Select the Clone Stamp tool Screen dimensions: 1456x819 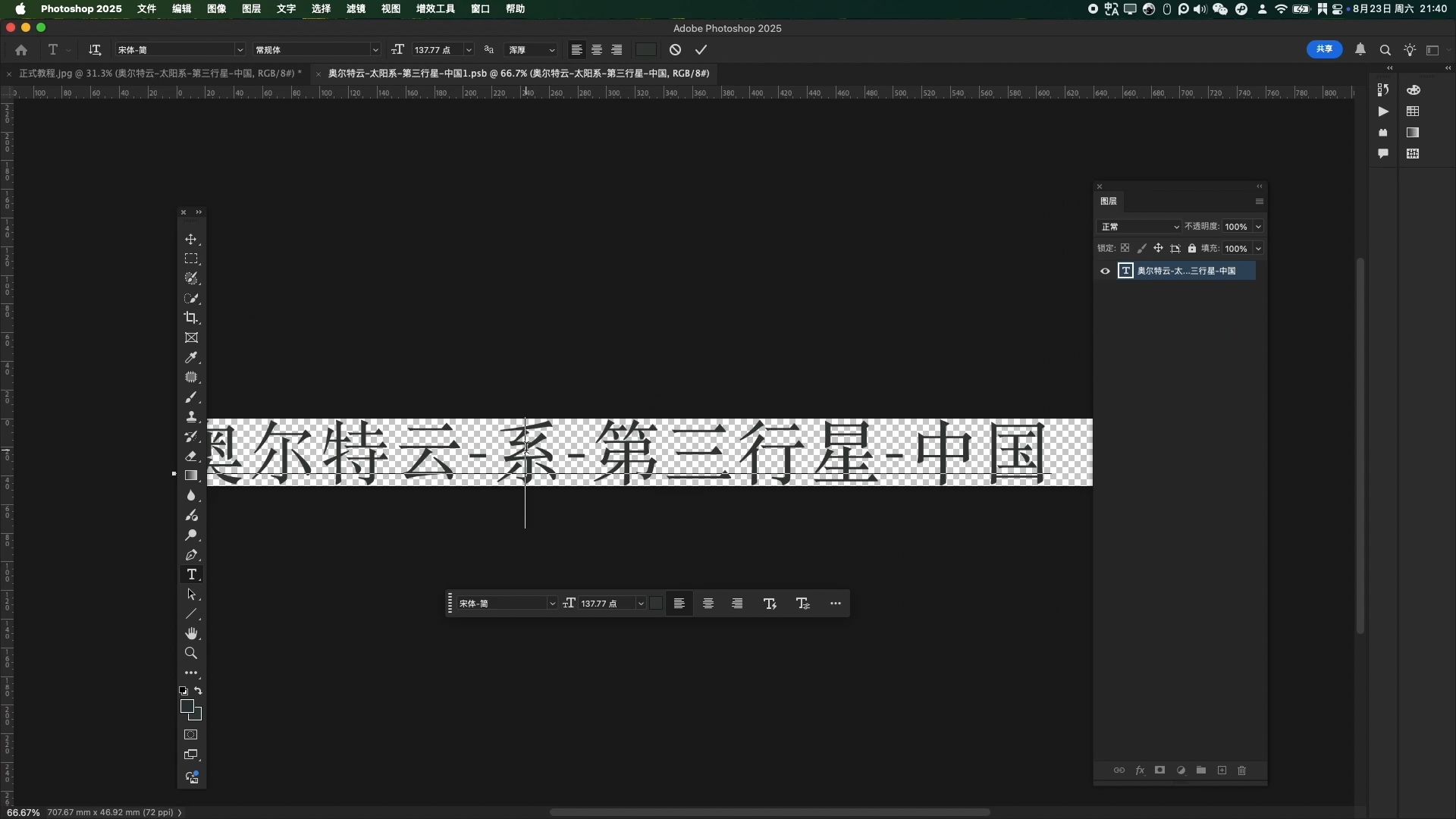(191, 417)
